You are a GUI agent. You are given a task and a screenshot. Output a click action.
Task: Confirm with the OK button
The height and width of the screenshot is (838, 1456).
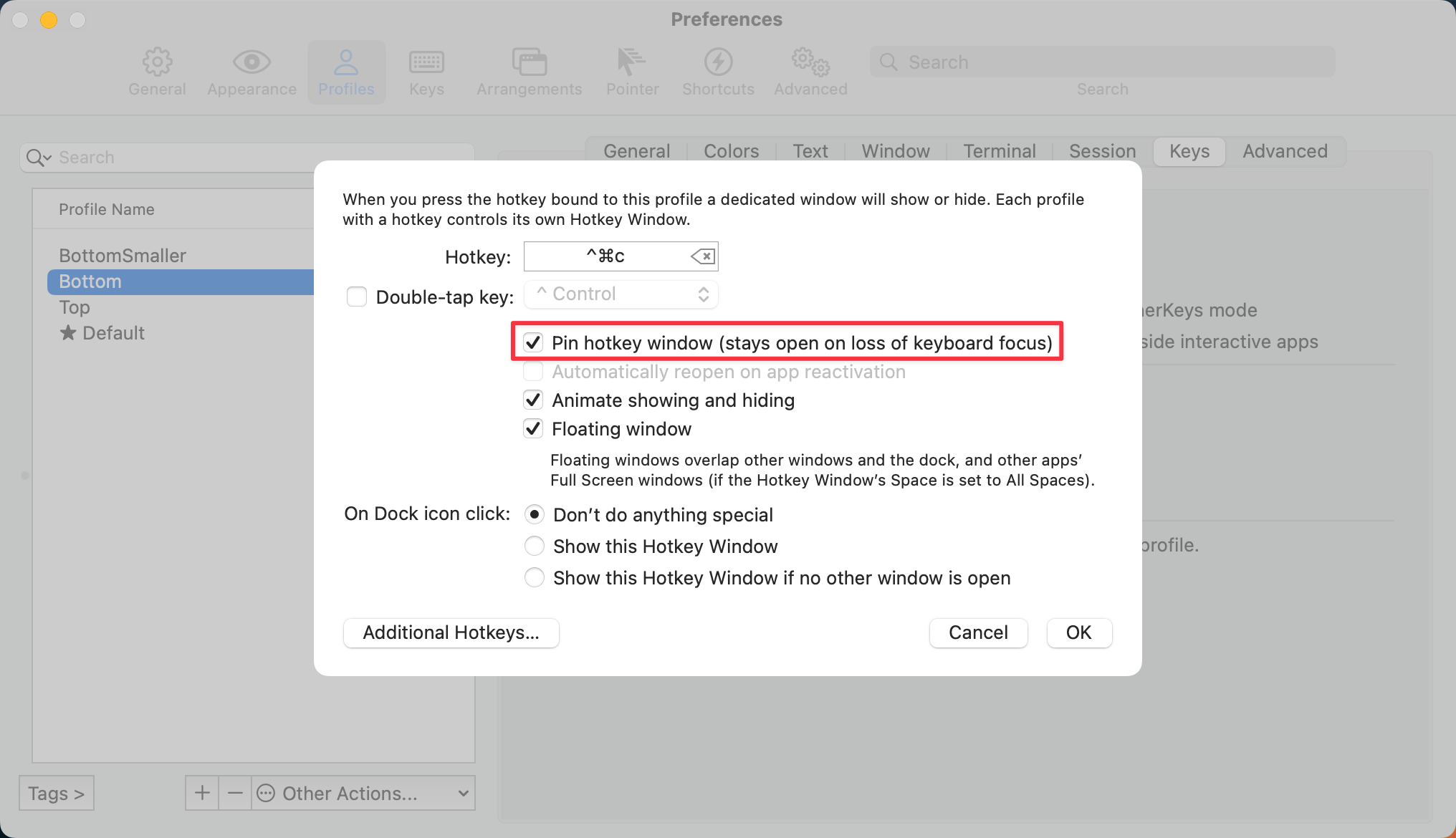[1079, 632]
